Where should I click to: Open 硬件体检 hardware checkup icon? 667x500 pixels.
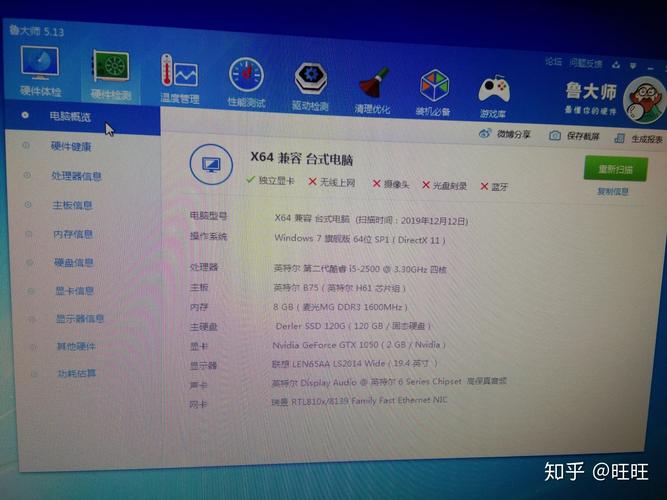pyautogui.click(x=40, y=70)
